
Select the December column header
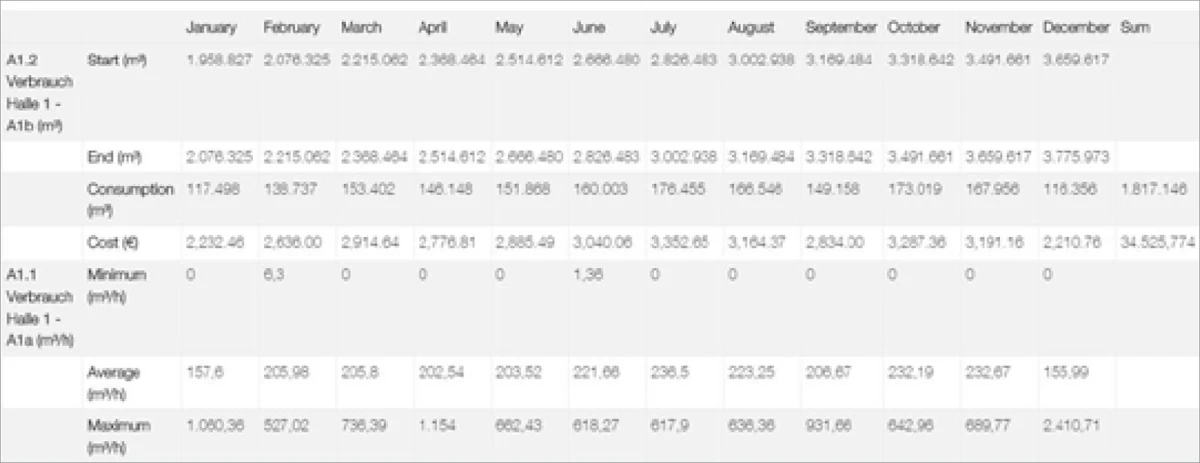point(1076,27)
